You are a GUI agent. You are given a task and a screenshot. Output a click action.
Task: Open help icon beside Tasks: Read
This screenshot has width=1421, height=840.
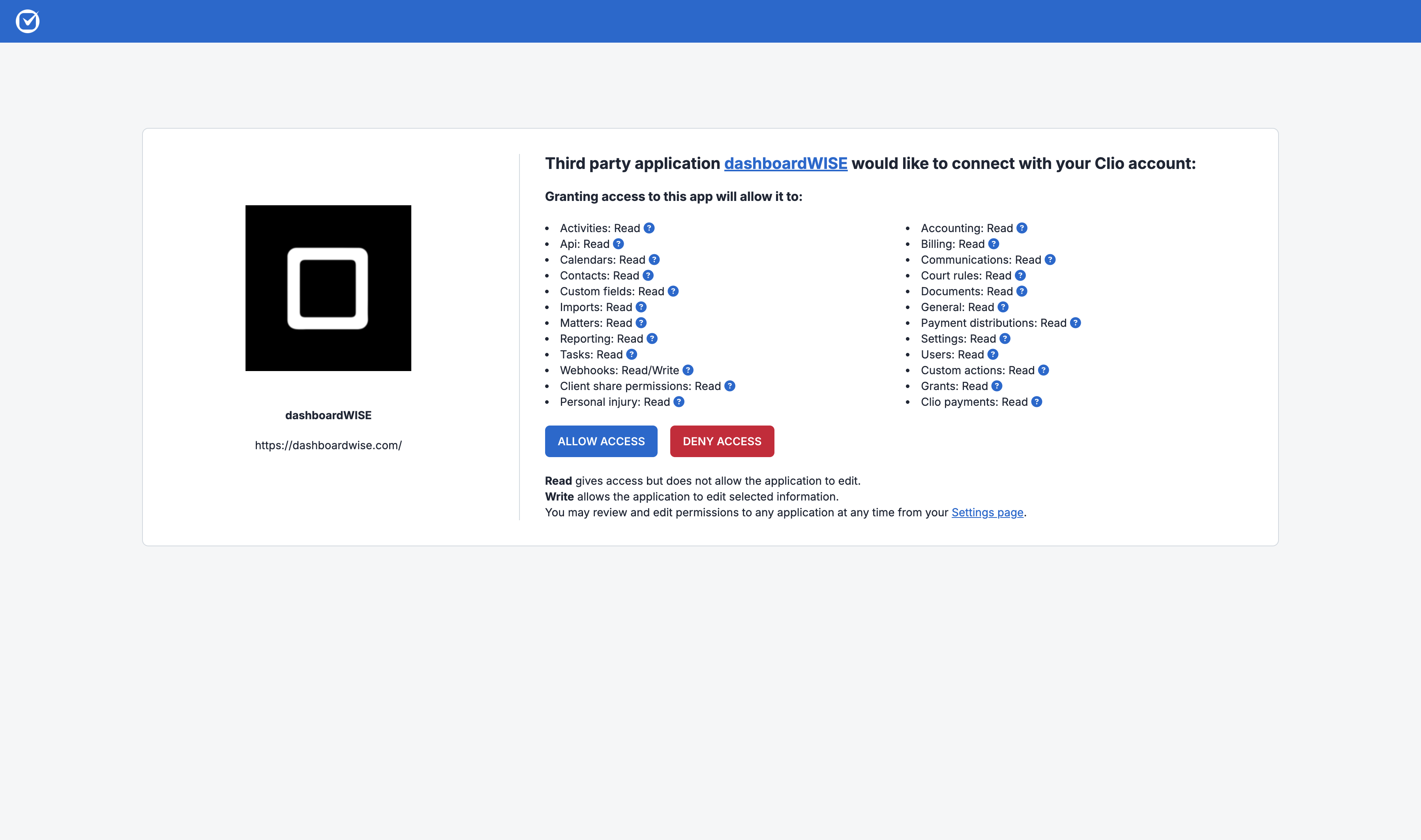[x=632, y=354]
